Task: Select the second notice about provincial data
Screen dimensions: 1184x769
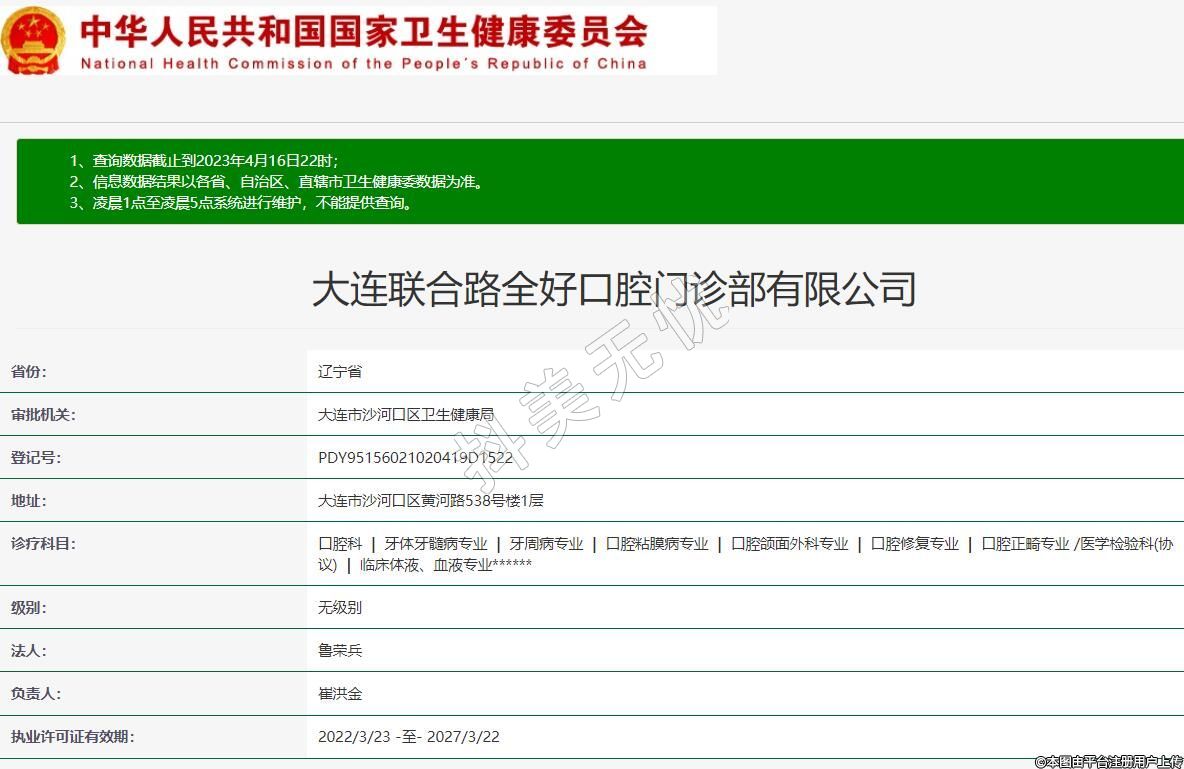Action: 276,182
